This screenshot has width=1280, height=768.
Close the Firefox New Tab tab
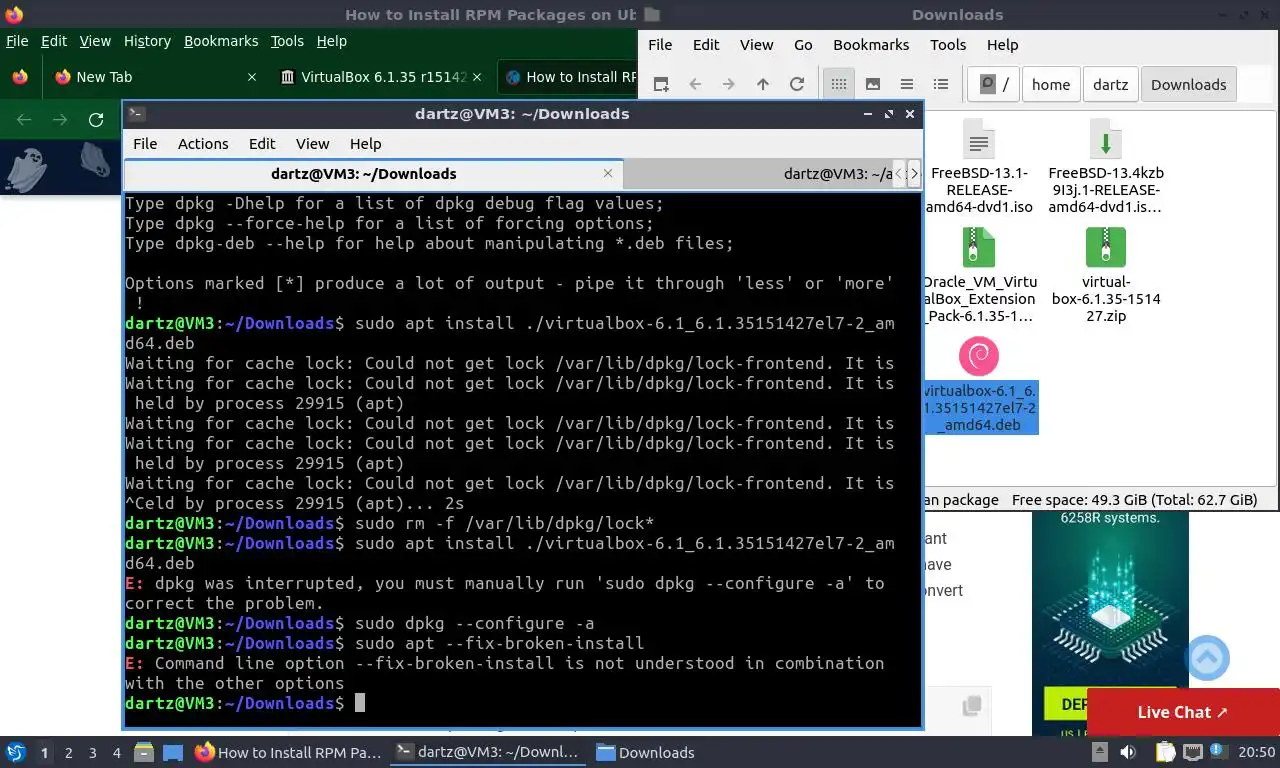pos(252,77)
